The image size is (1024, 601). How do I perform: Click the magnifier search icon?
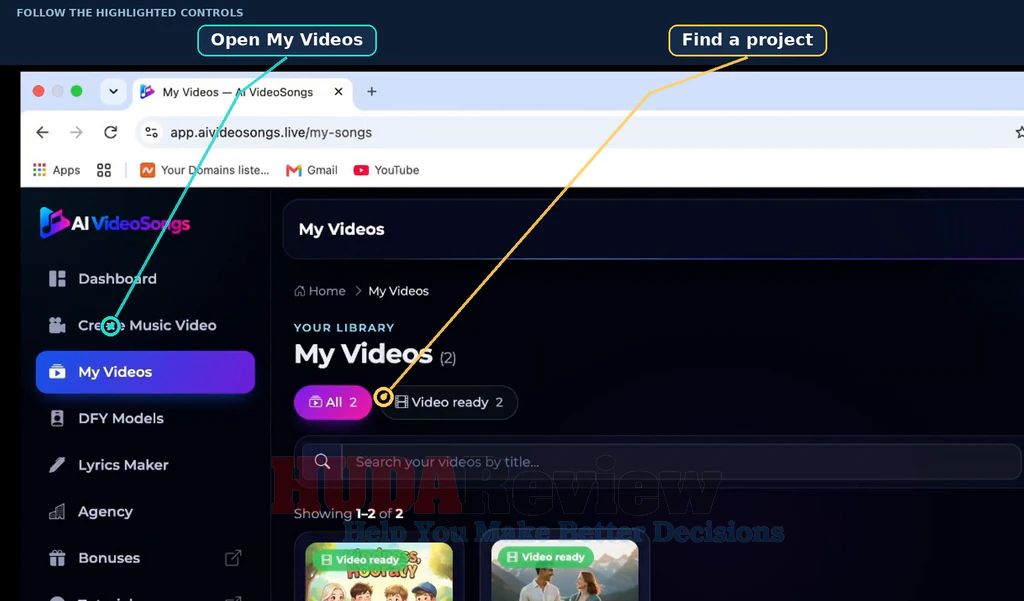322,461
